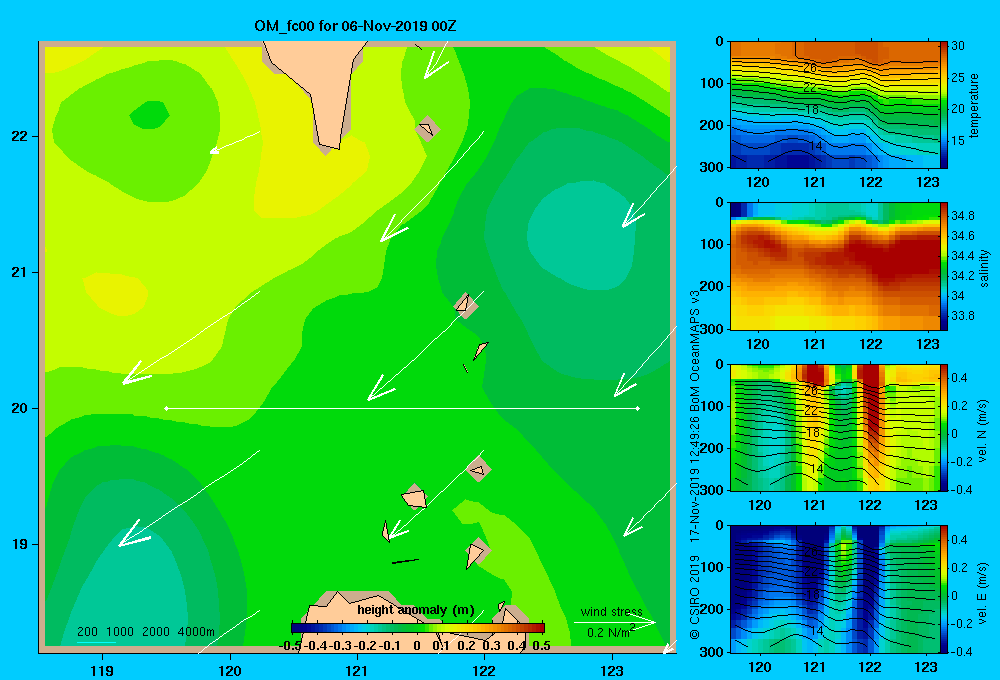1000x680 pixels.
Task: Click the '200 1000 2000 4000m' depth contour legend
Action: point(145,632)
